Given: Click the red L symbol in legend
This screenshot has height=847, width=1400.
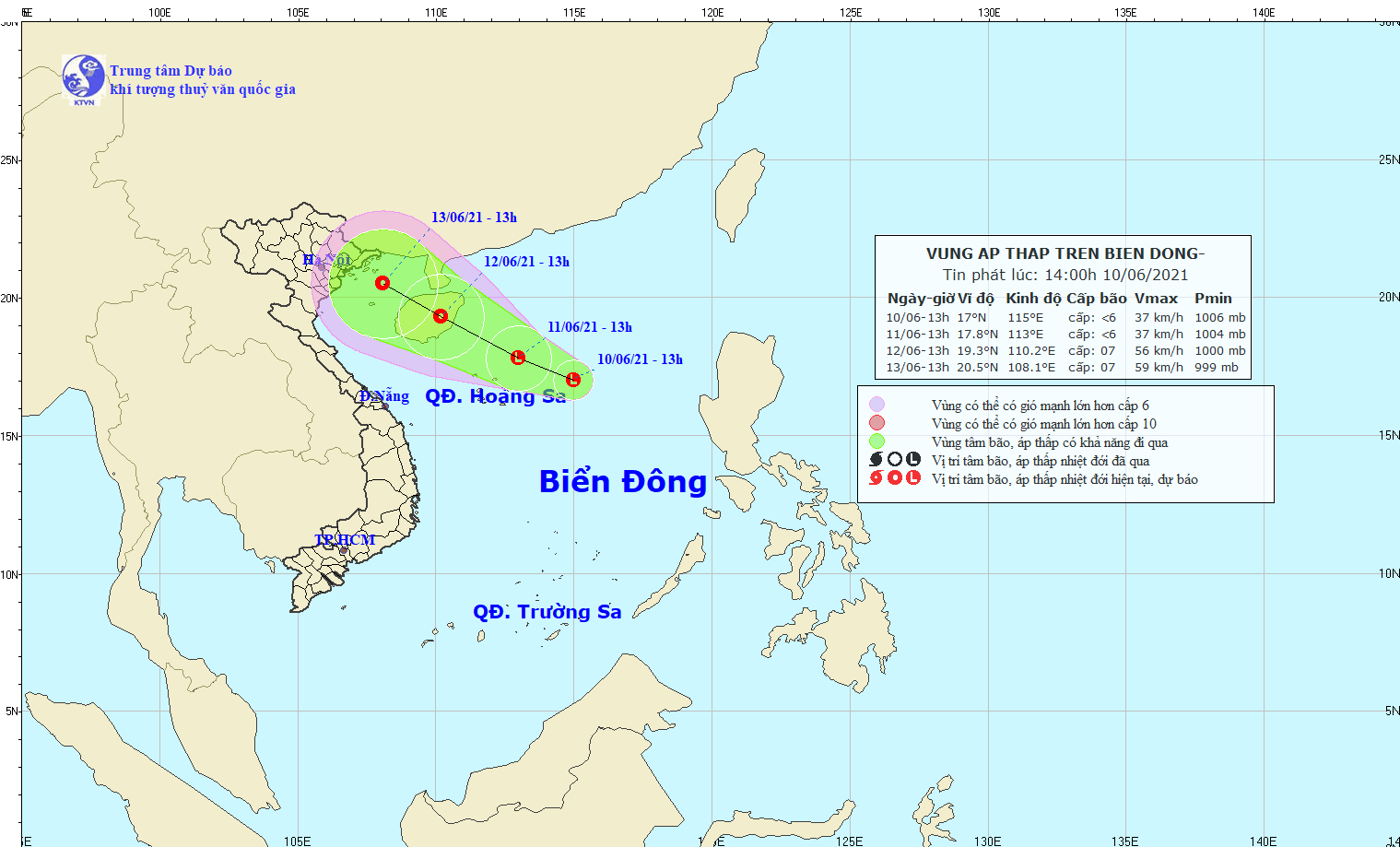Looking at the screenshot, I should [913, 477].
